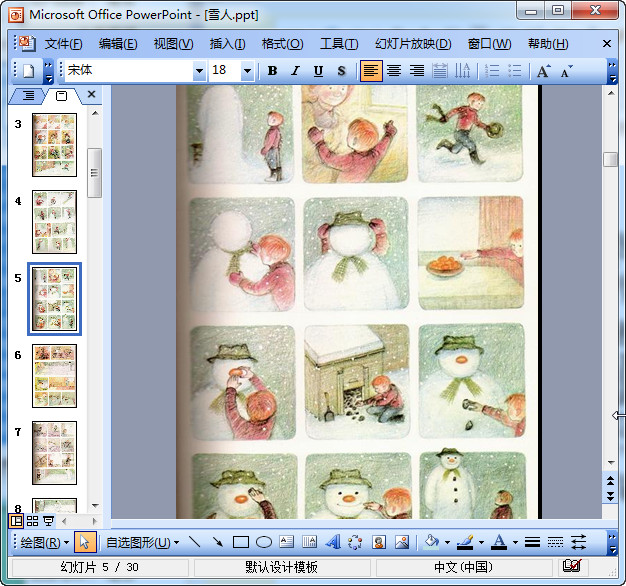Image resolution: width=626 pixels, height=586 pixels.
Task: Select slide 6 thumbnail
Action: [x=54, y=376]
